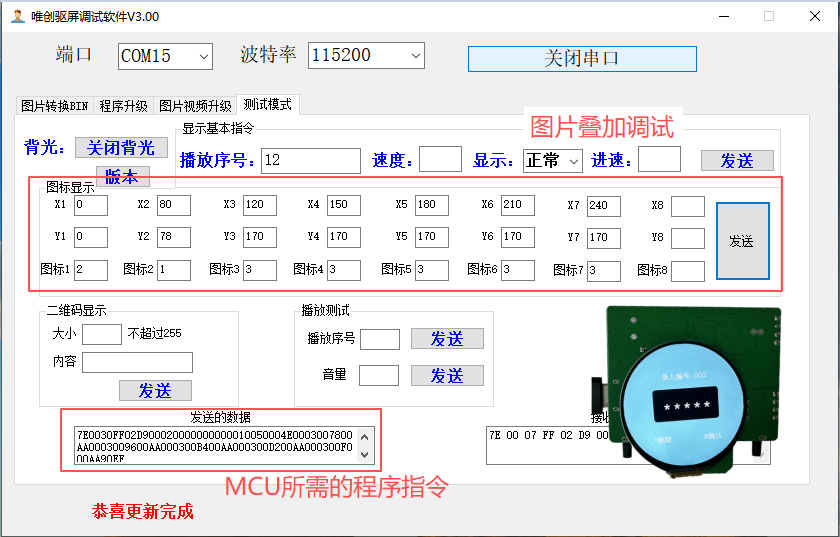Click the 二维码 内容 text field
The height and width of the screenshot is (537, 840).
(x=137, y=362)
